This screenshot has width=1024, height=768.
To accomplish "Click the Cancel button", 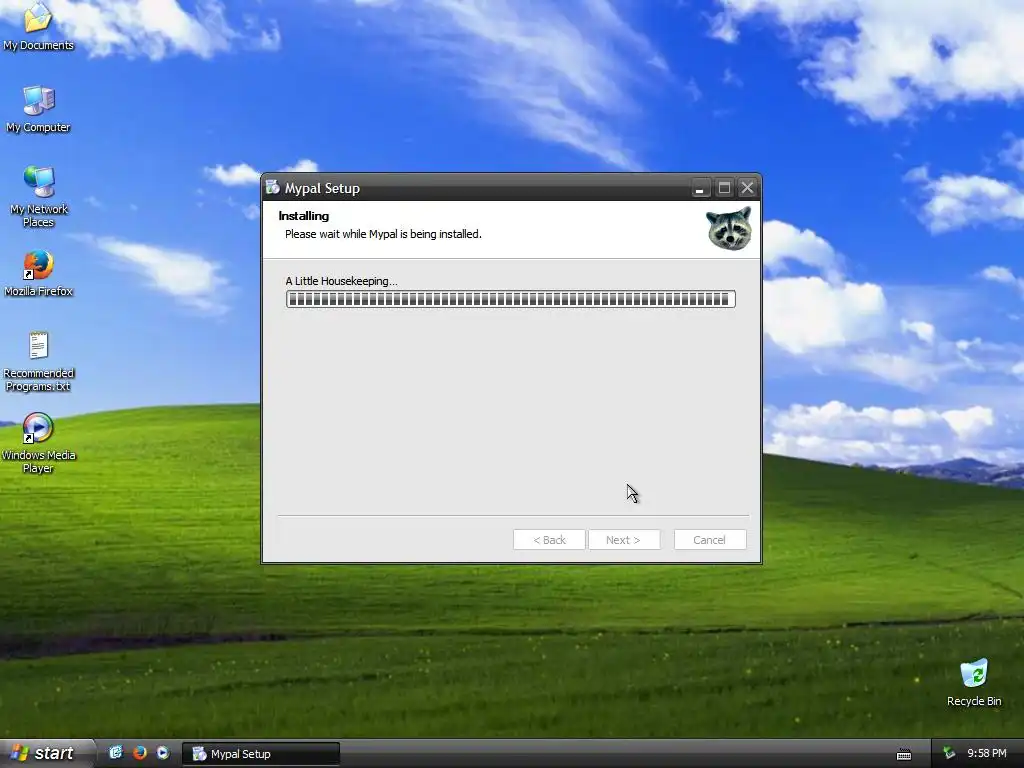I will (x=710, y=540).
